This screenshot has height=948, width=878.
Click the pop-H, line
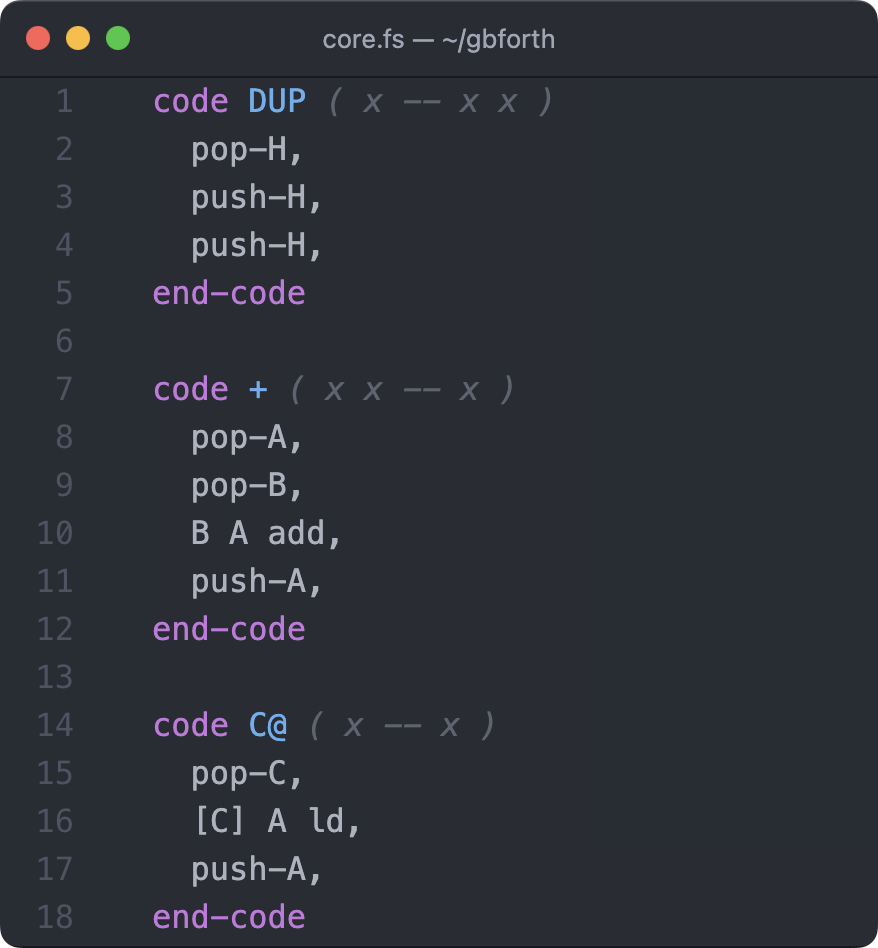point(247,149)
